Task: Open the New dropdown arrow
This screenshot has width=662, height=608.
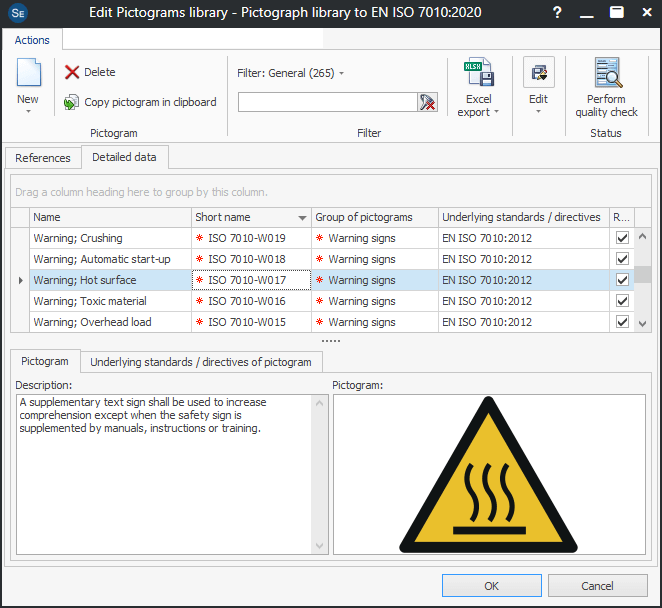Action: [28, 112]
